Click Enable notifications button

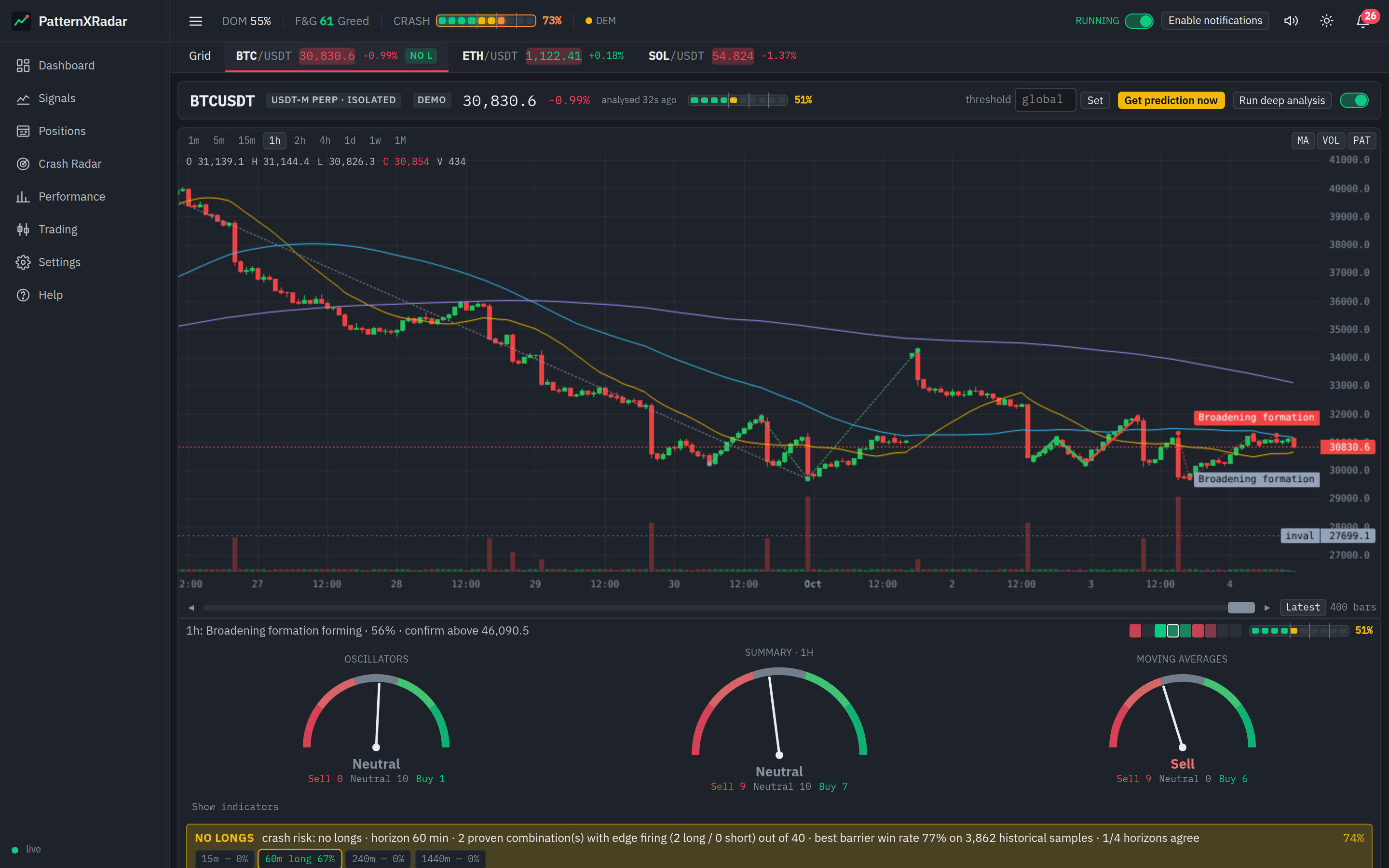pos(1215,21)
